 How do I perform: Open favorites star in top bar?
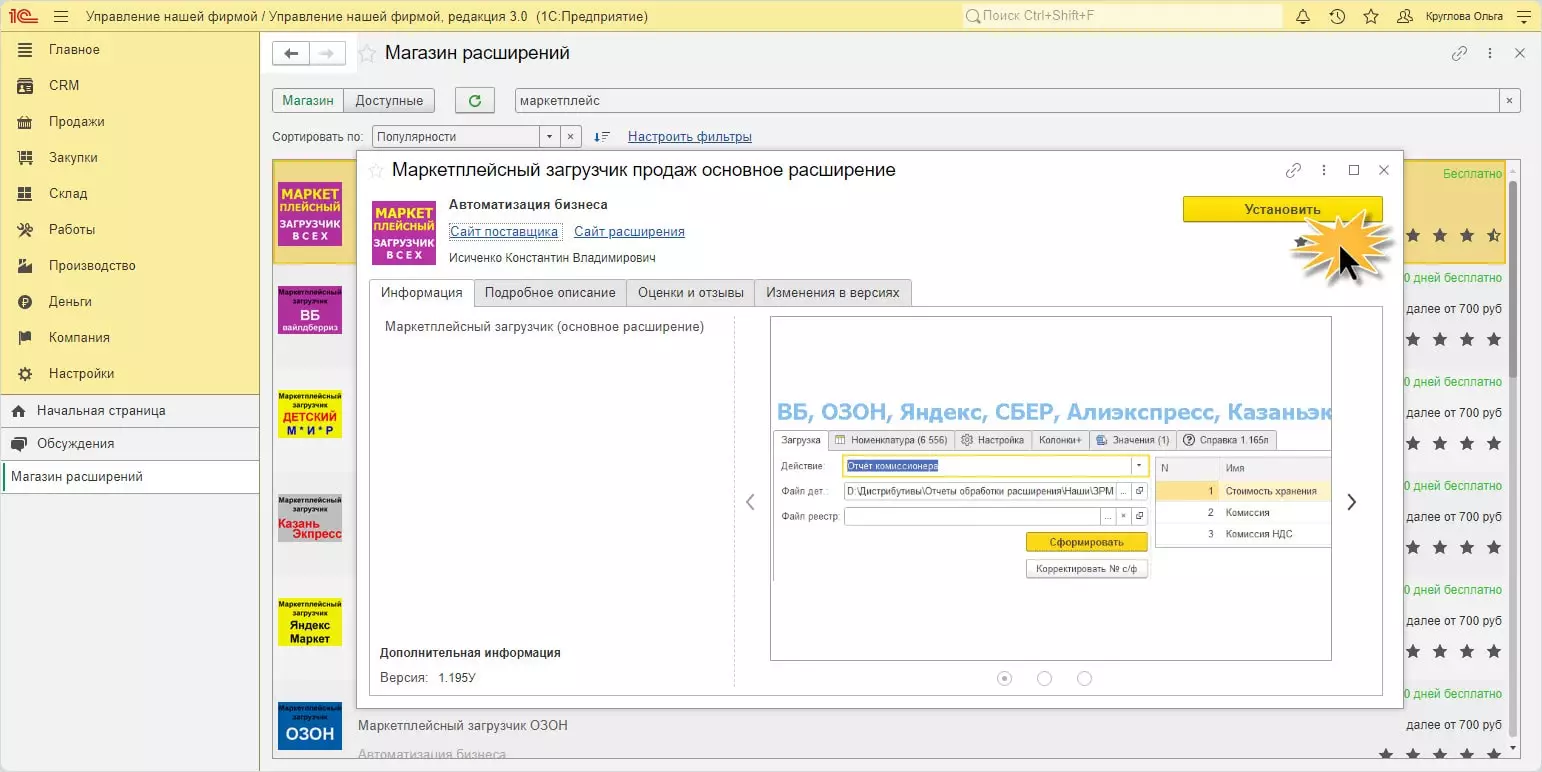pyautogui.click(x=1371, y=16)
